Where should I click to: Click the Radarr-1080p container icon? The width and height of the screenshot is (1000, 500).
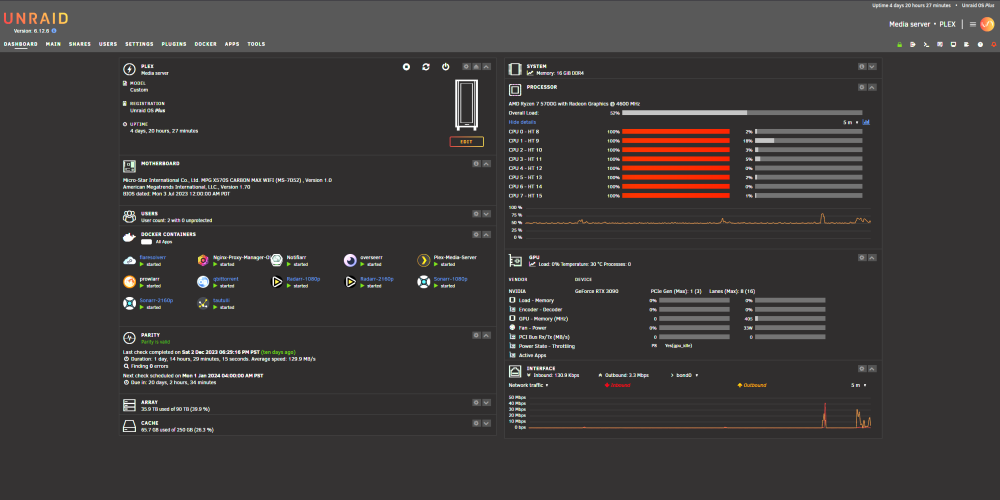click(x=276, y=282)
